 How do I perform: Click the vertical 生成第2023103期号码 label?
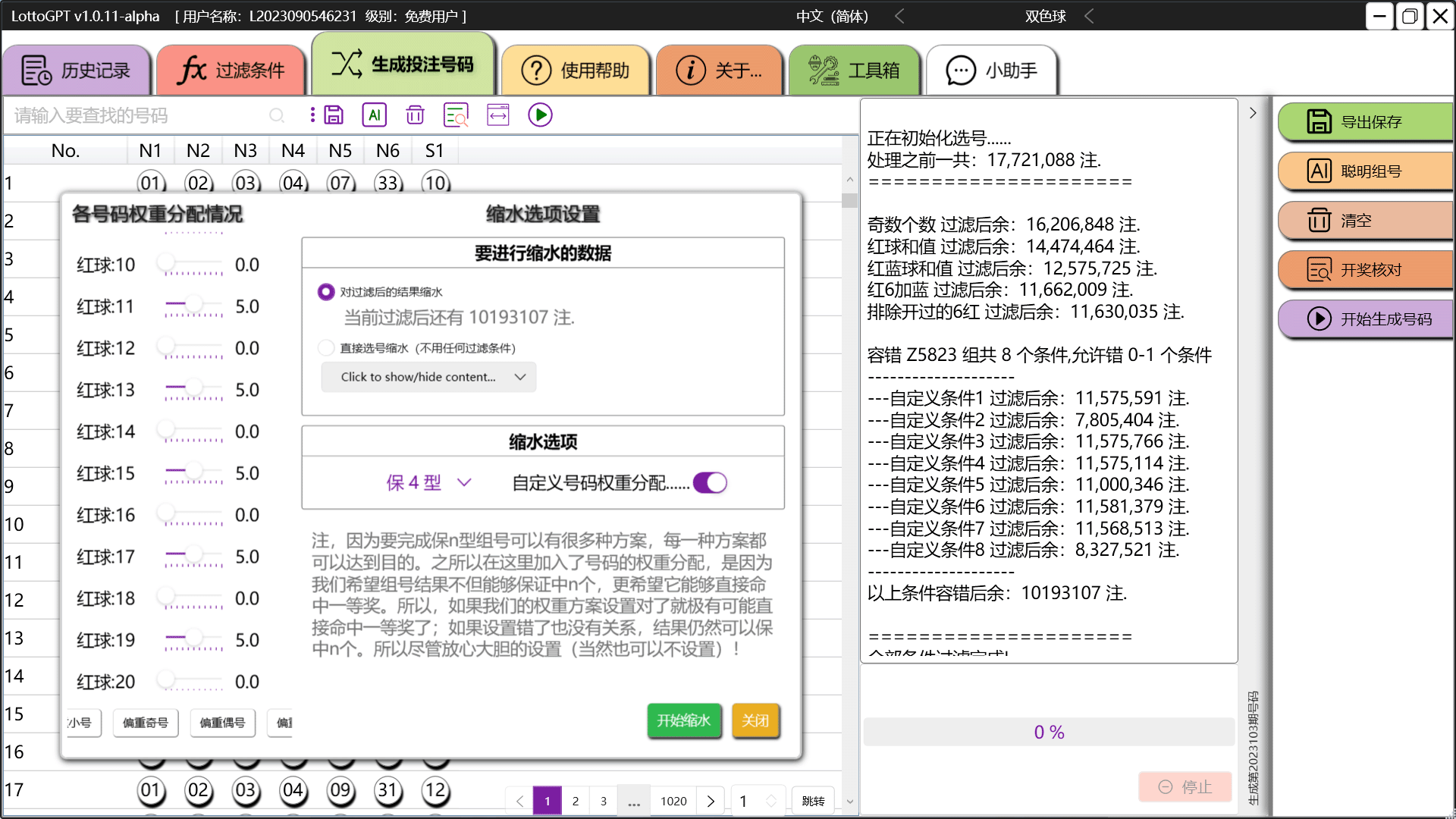coord(1254,747)
